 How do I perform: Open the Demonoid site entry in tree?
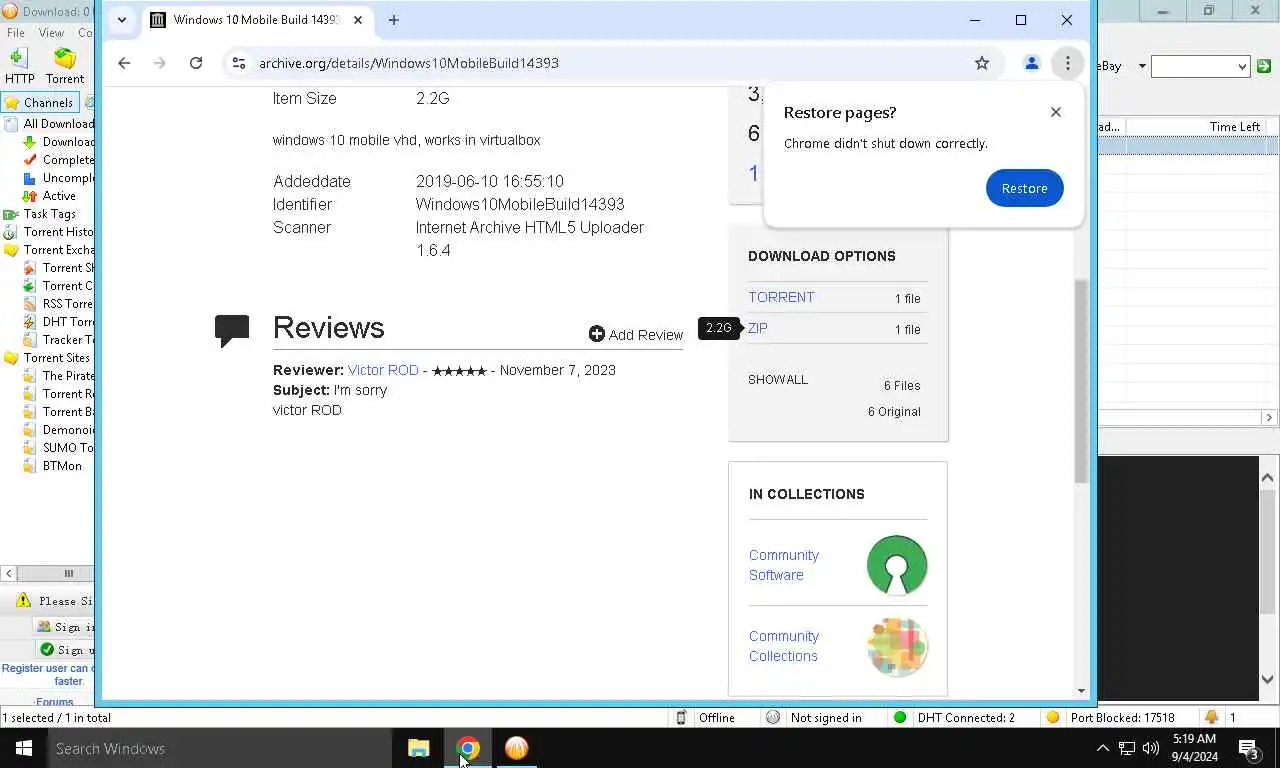pyautogui.click(x=68, y=430)
